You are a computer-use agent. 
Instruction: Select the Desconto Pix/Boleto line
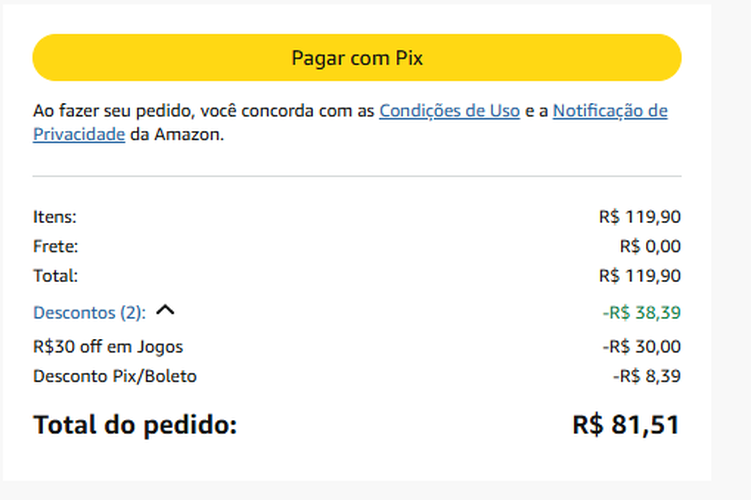pos(115,377)
